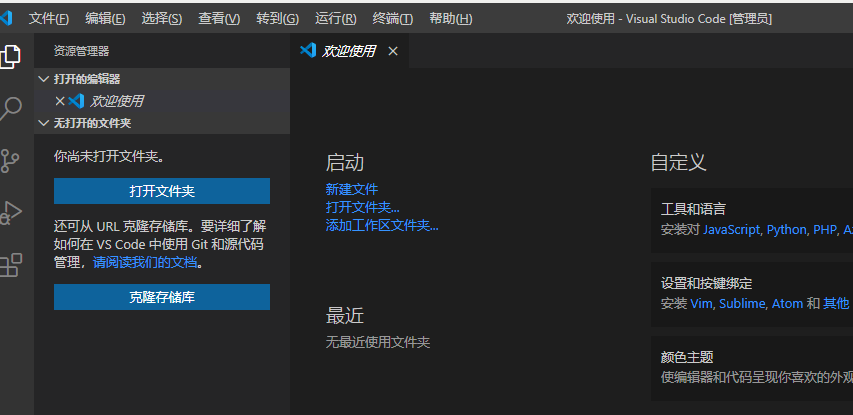Close 欢迎使用 in open editors list
Viewport: 853px width, 415px height.
60,101
